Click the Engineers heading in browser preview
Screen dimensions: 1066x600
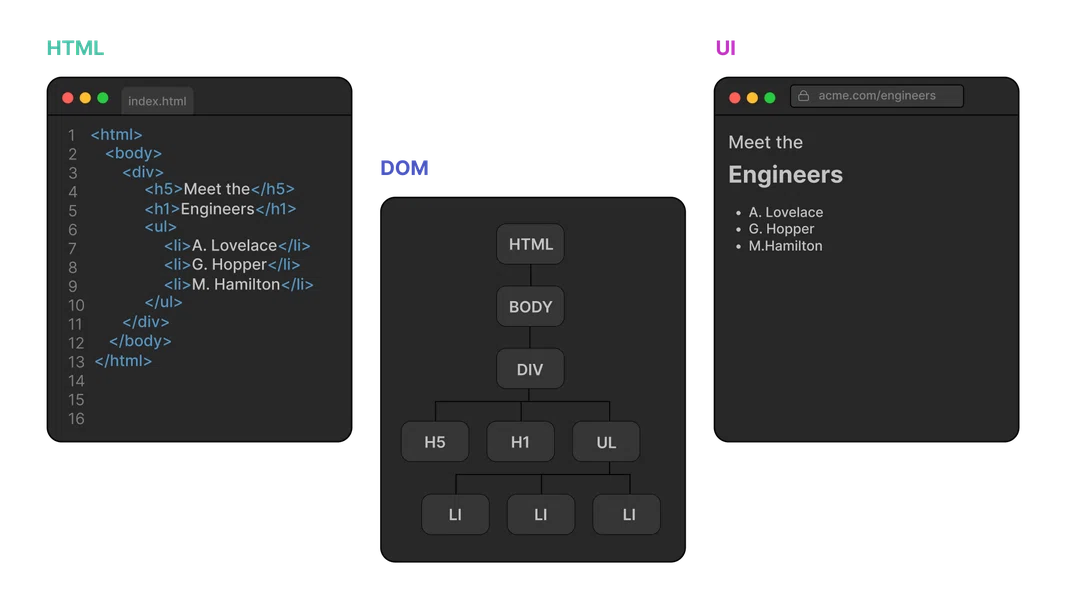click(x=785, y=175)
